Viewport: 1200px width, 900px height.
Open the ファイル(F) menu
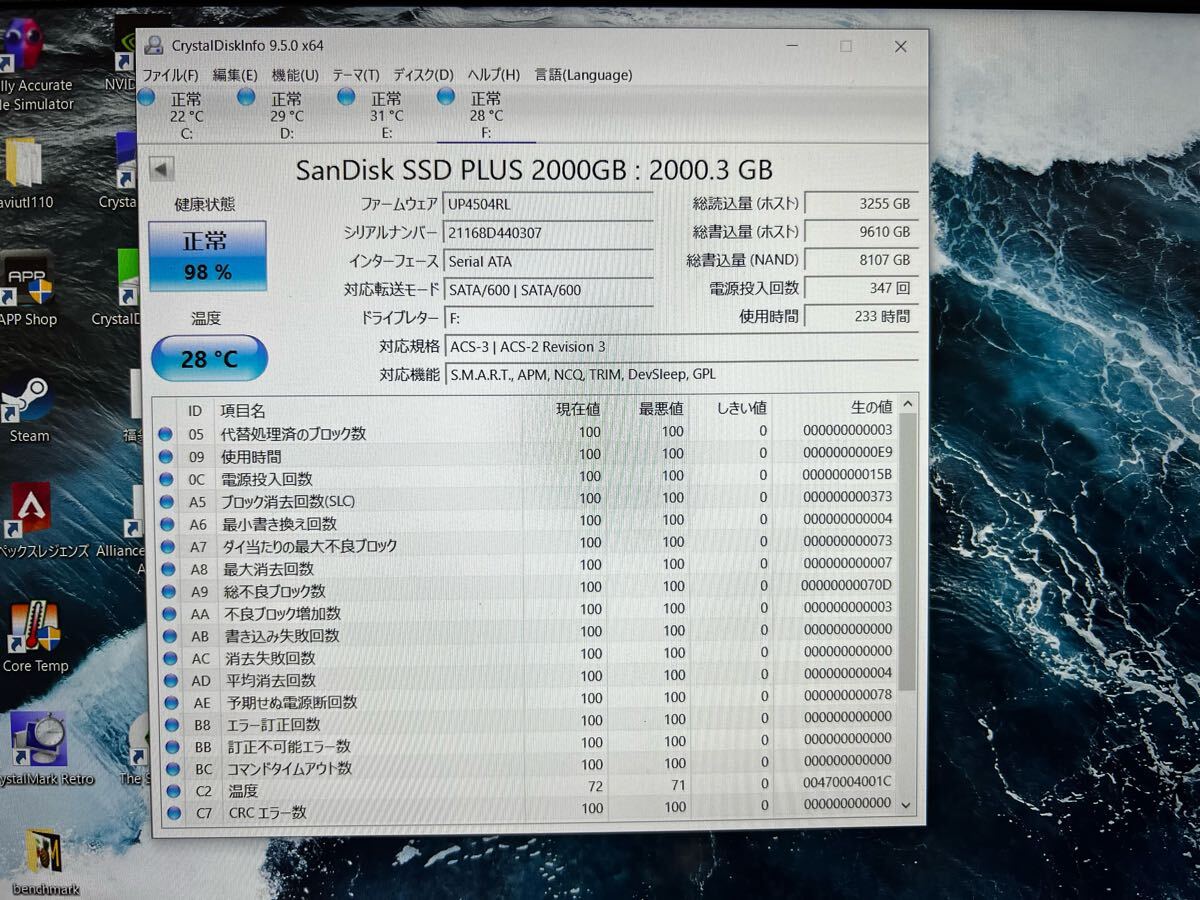170,75
